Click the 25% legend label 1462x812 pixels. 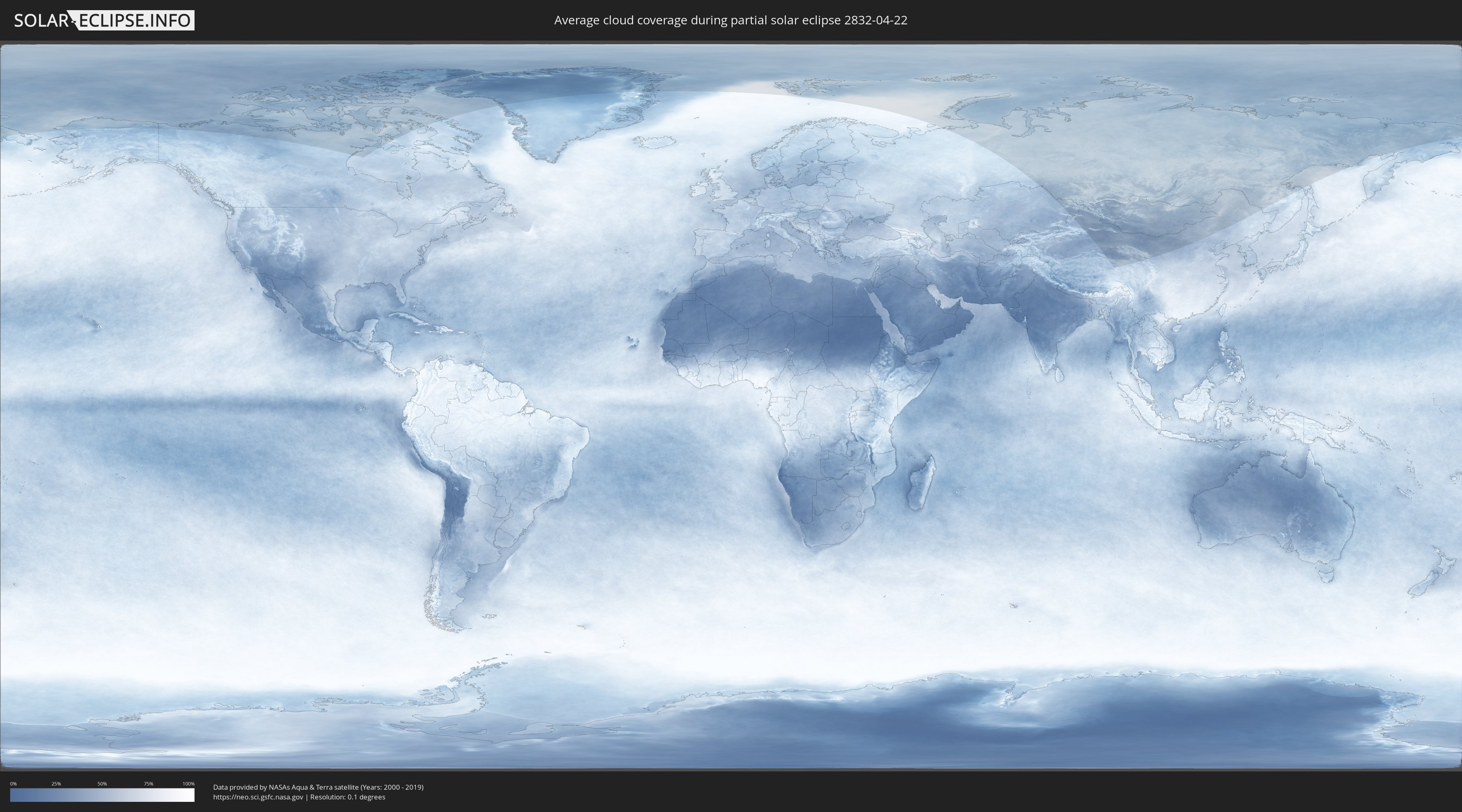point(56,784)
